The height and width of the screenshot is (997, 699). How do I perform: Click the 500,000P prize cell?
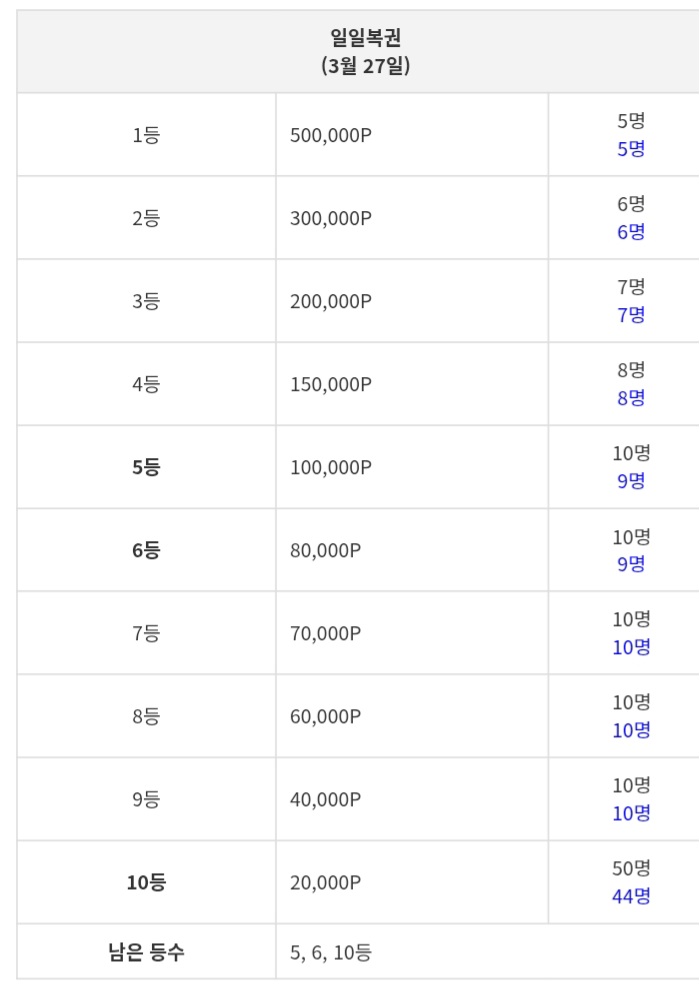pos(331,135)
